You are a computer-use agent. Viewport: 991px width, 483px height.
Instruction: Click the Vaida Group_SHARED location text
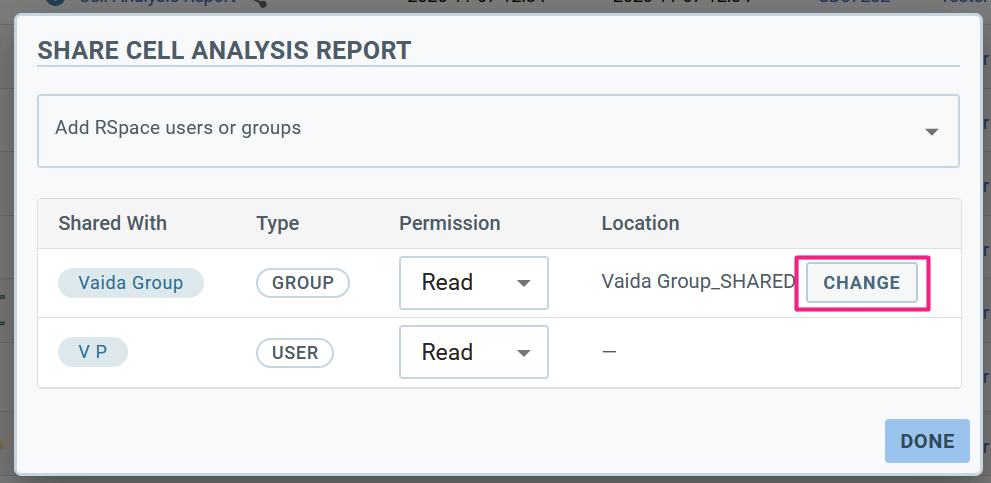[697, 282]
